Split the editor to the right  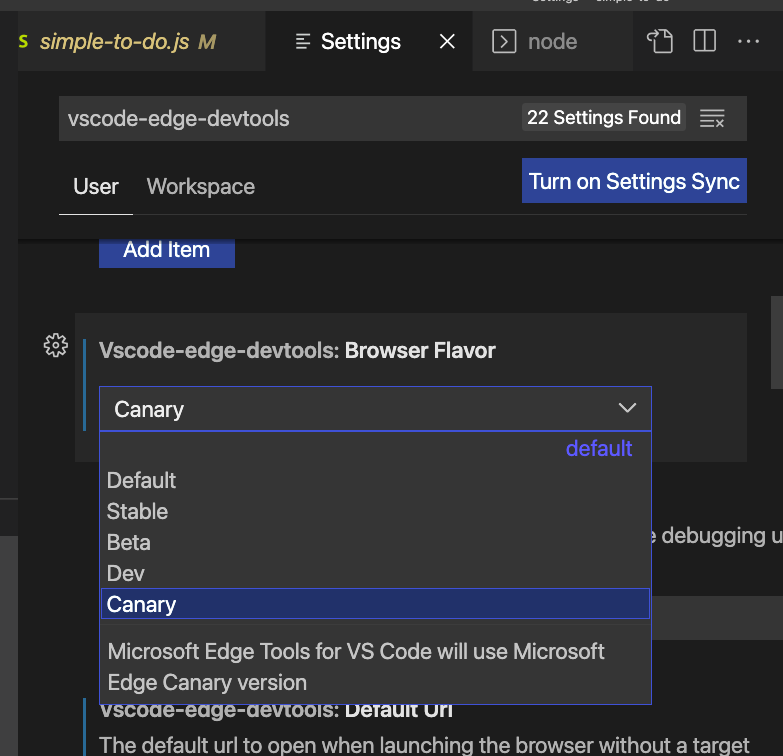coord(705,41)
